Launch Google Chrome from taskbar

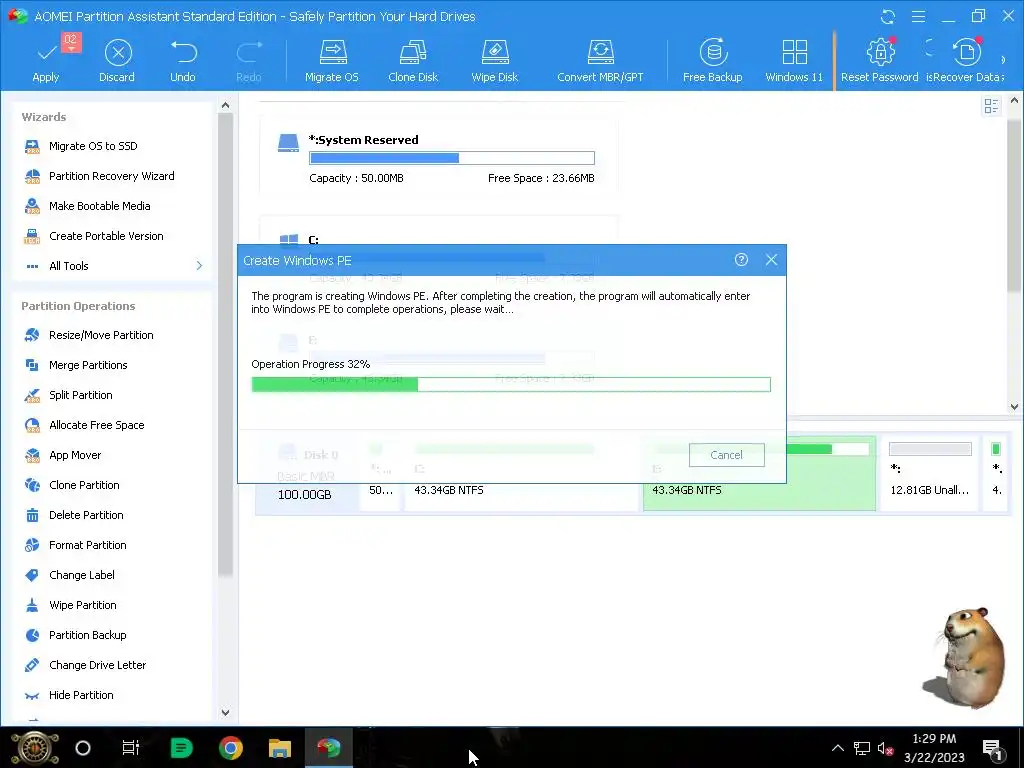pyautogui.click(x=231, y=748)
